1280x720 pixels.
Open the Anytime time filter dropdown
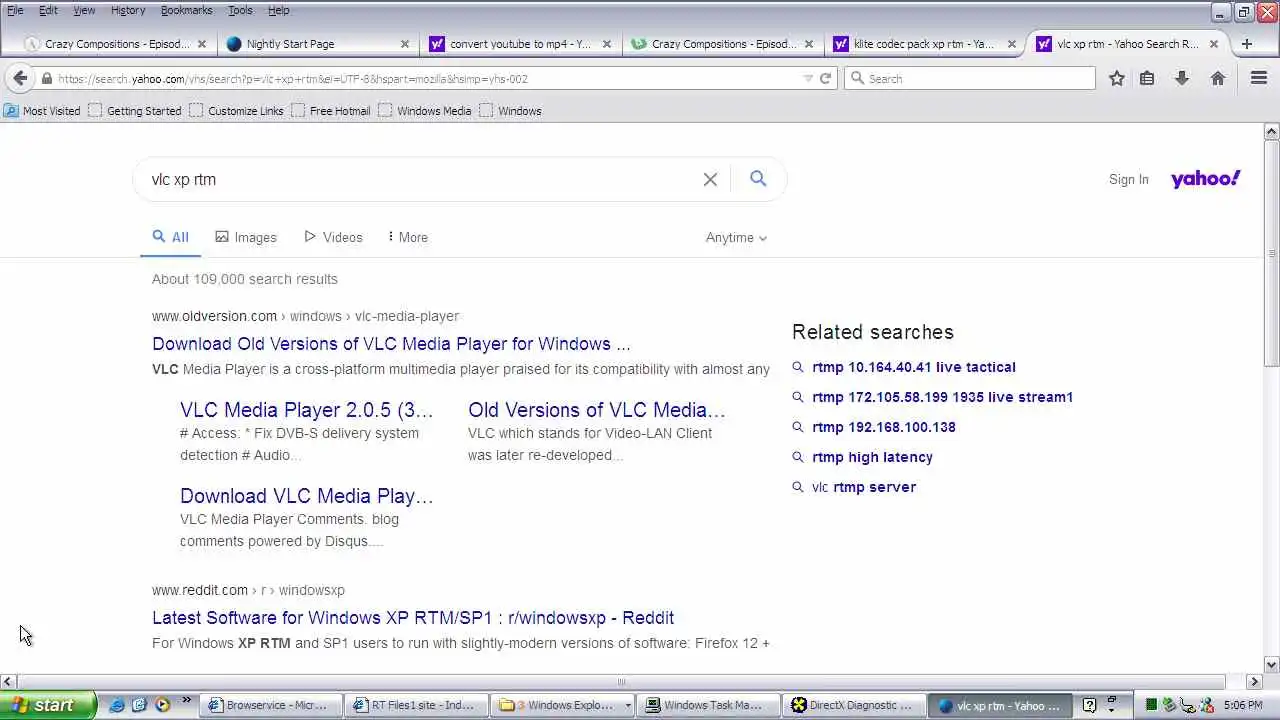tap(736, 237)
